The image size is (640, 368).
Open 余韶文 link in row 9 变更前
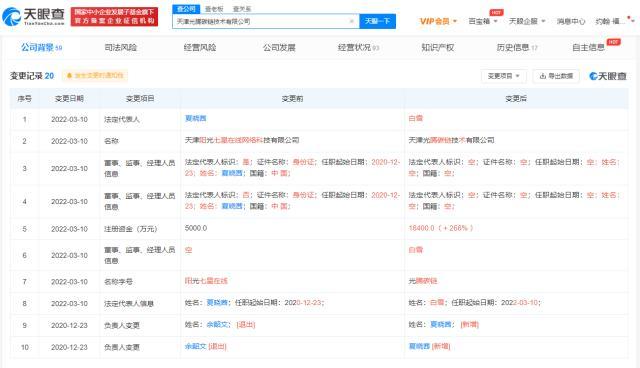[x=217, y=324]
